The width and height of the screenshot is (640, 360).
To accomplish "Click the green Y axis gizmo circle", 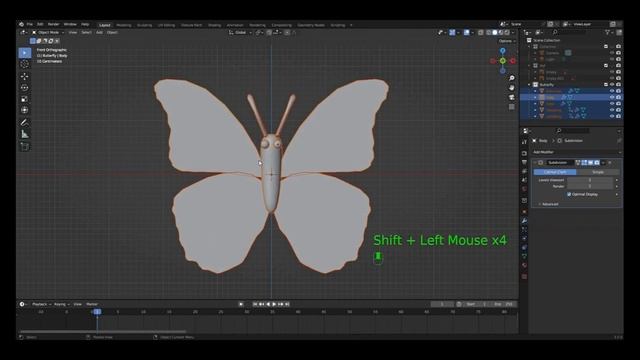I will 503,61.
